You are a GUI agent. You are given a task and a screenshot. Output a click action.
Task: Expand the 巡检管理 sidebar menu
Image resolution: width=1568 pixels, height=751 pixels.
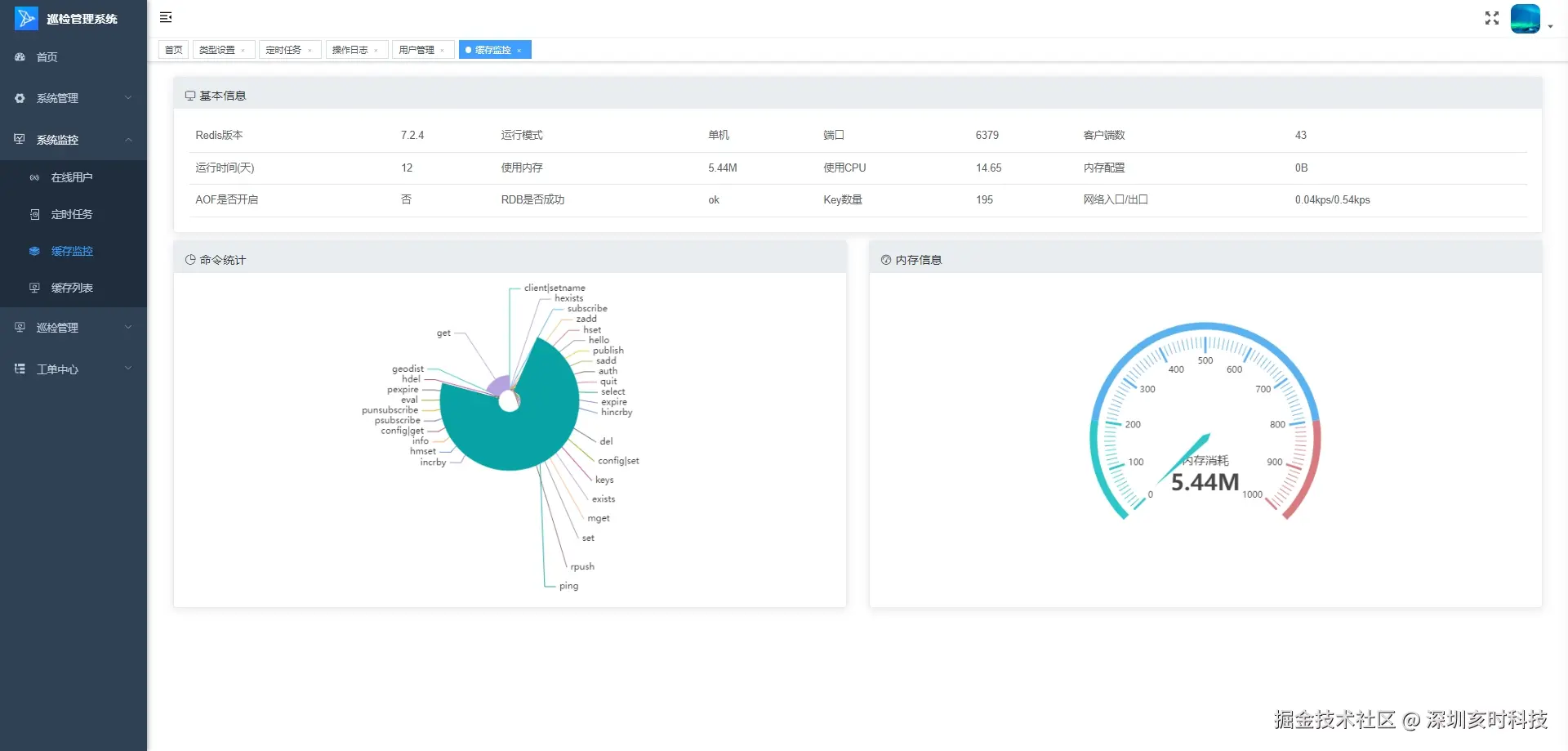tap(73, 328)
